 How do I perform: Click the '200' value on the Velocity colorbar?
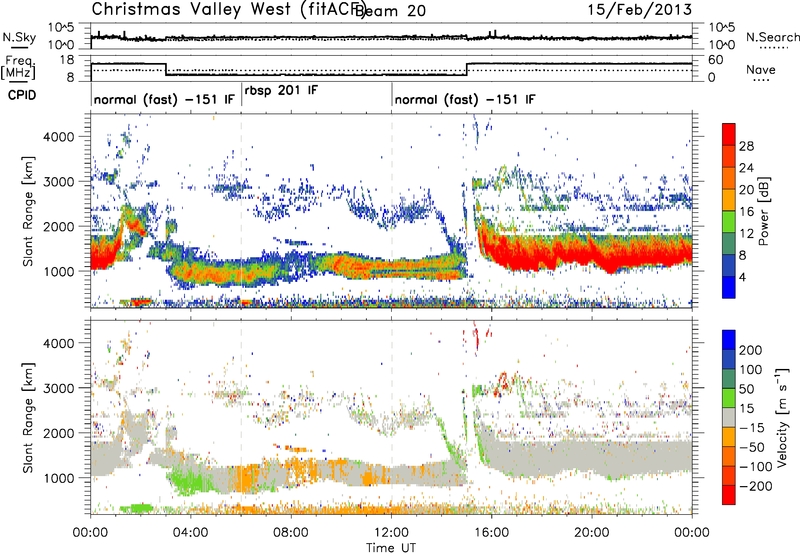751,350
